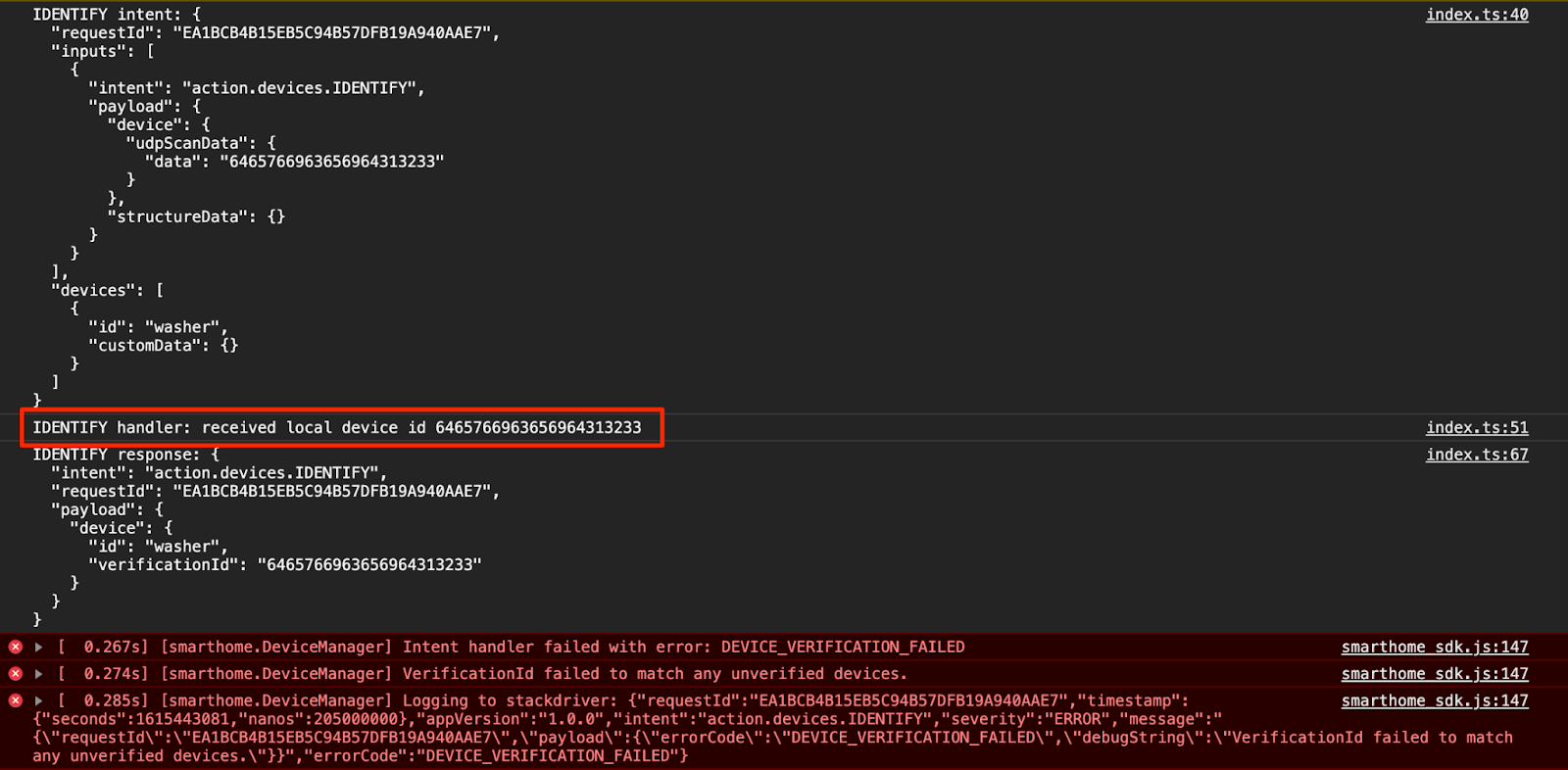Open smarthome_sdk.js:147 link on 0.285s error
The width and height of the screenshot is (1568, 770).
pos(1434,700)
